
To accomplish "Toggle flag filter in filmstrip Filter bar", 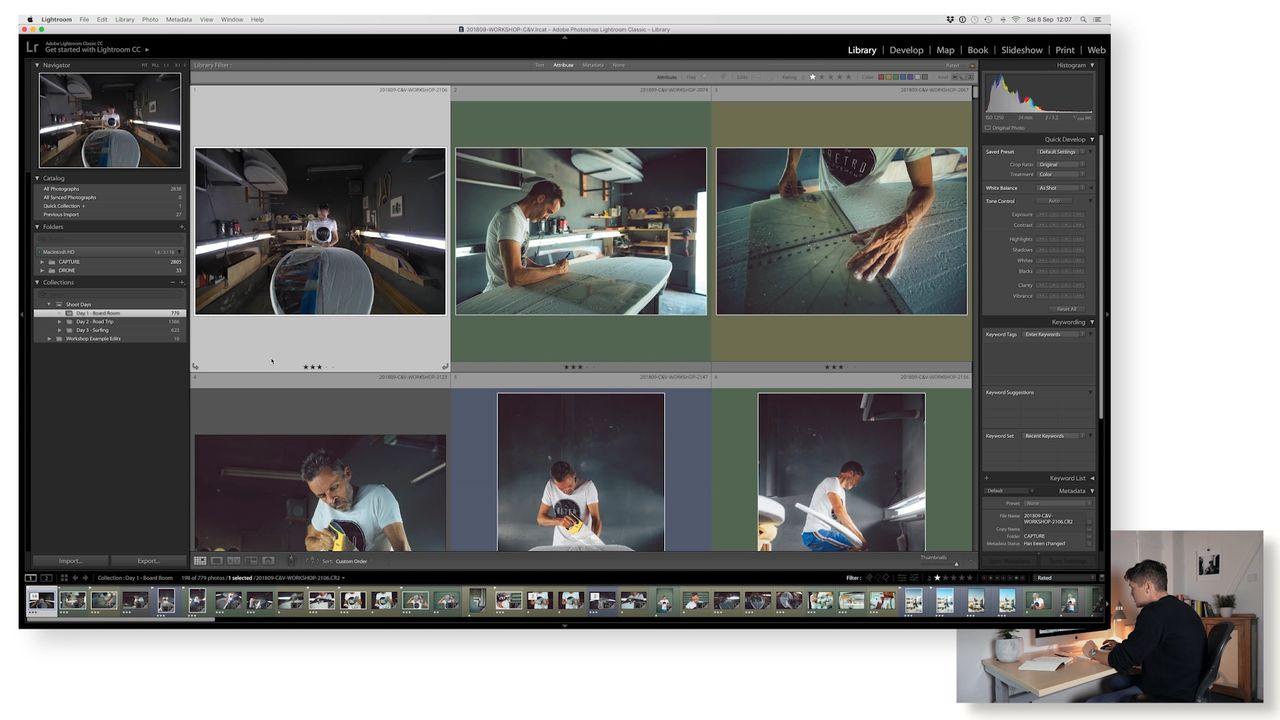I will point(868,578).
